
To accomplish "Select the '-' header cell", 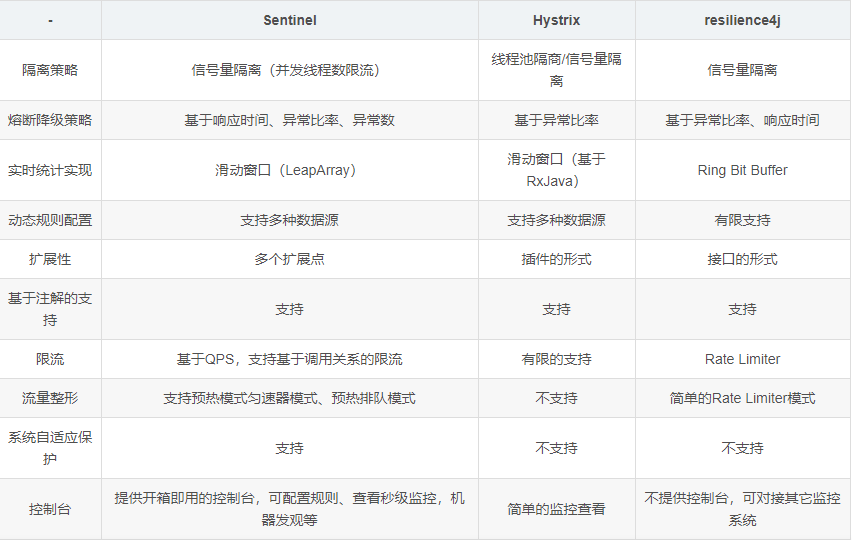I will click(x=50, y=20).
